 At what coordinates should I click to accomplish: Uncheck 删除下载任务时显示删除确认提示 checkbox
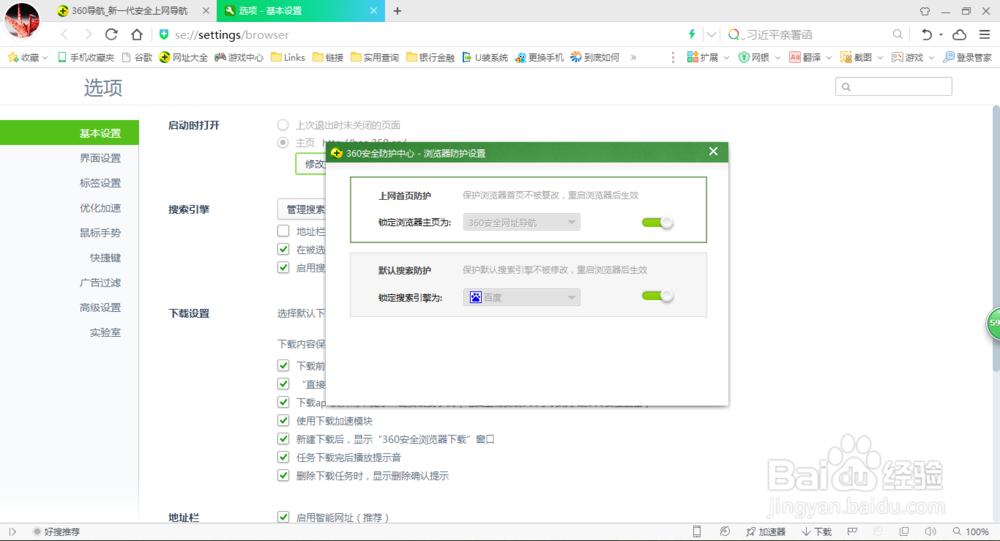point(283,475)
